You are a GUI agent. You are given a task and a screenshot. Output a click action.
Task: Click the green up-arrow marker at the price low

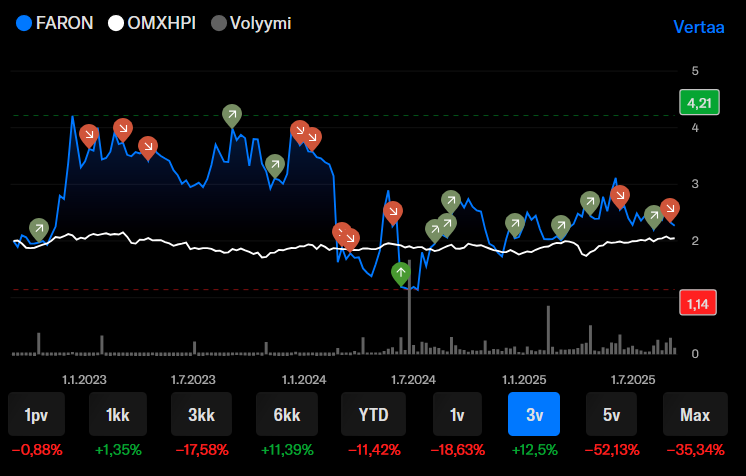[x=401, y=272]
